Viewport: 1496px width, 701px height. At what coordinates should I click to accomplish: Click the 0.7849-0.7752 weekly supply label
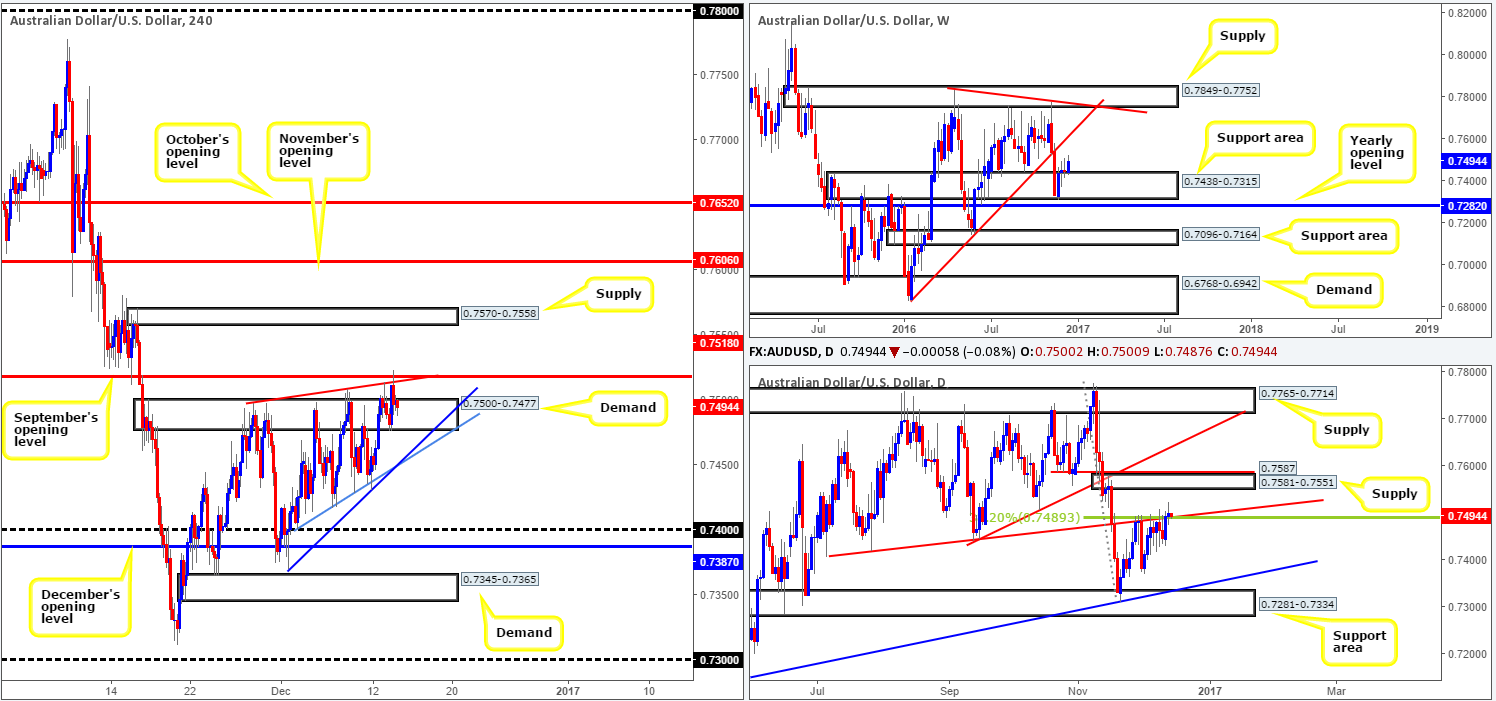tap(1223, 90)
